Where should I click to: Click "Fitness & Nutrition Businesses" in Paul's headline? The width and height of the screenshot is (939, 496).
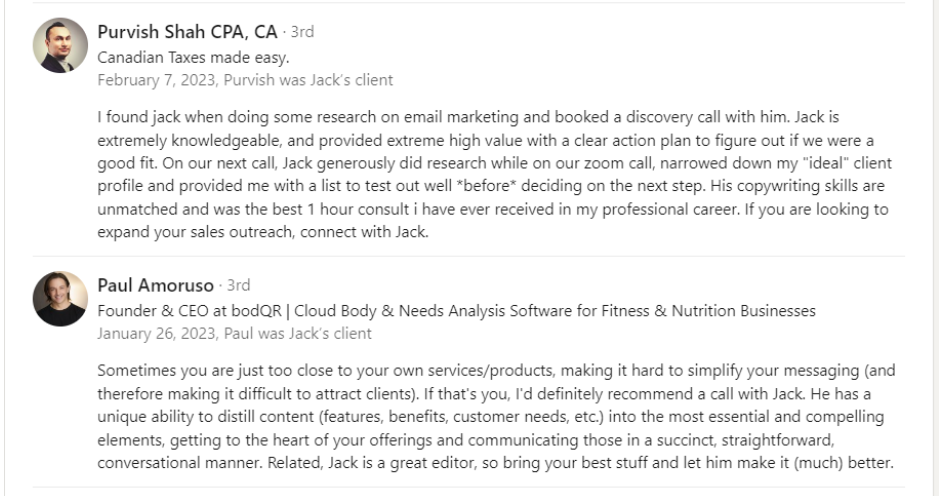click(x=708, y=311)
